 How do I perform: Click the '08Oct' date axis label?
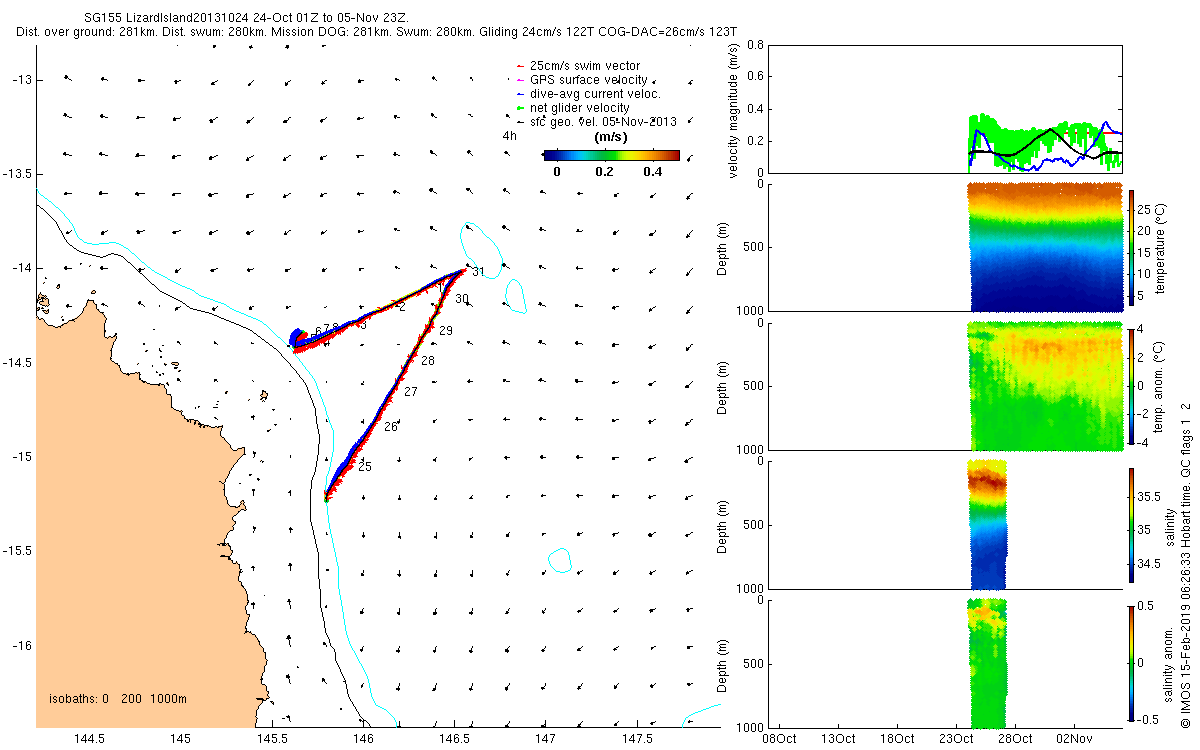779,739
